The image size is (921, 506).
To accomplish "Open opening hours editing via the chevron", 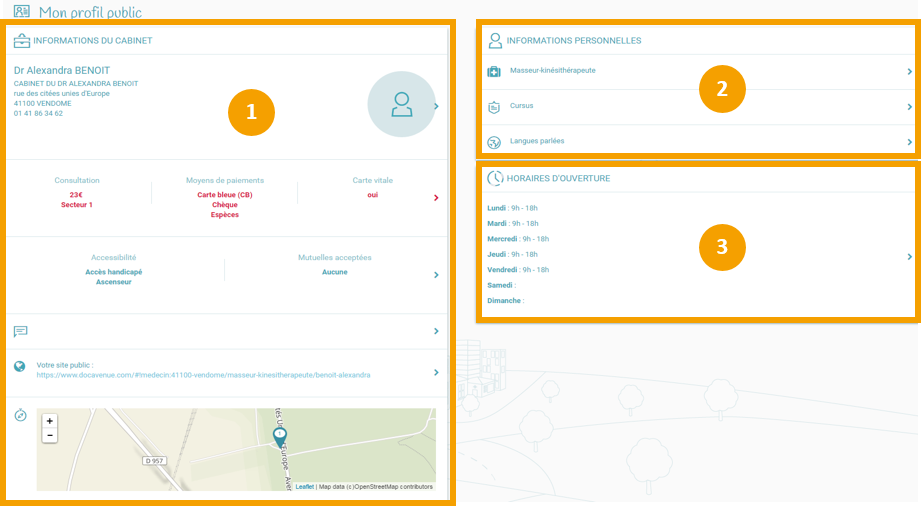I will pyautogui.click(x=909, y=257).
